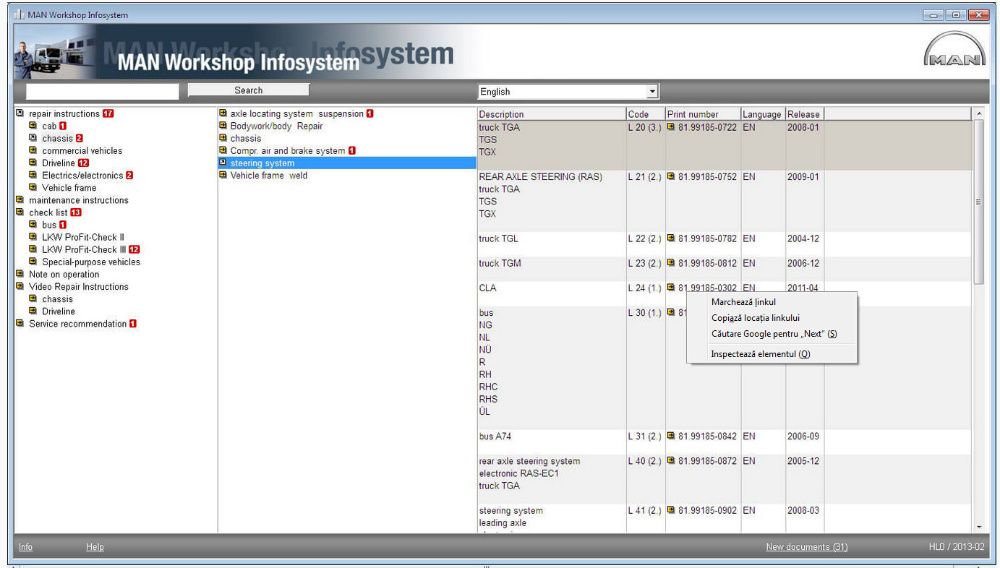Open the English language dropdown

pyautogui.click(x=652, y=92)
